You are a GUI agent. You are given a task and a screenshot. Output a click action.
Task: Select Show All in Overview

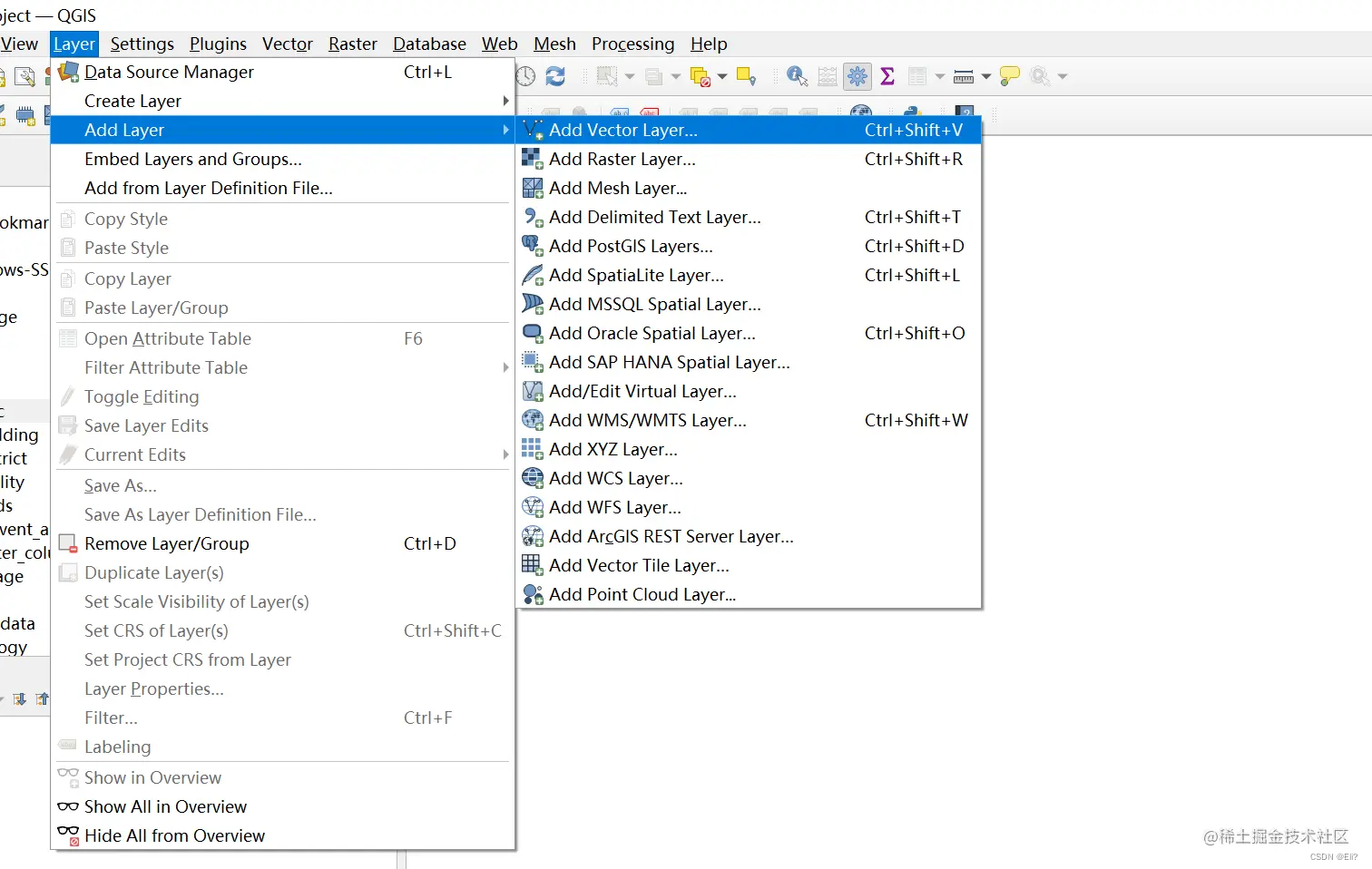[x=282, y=806]
